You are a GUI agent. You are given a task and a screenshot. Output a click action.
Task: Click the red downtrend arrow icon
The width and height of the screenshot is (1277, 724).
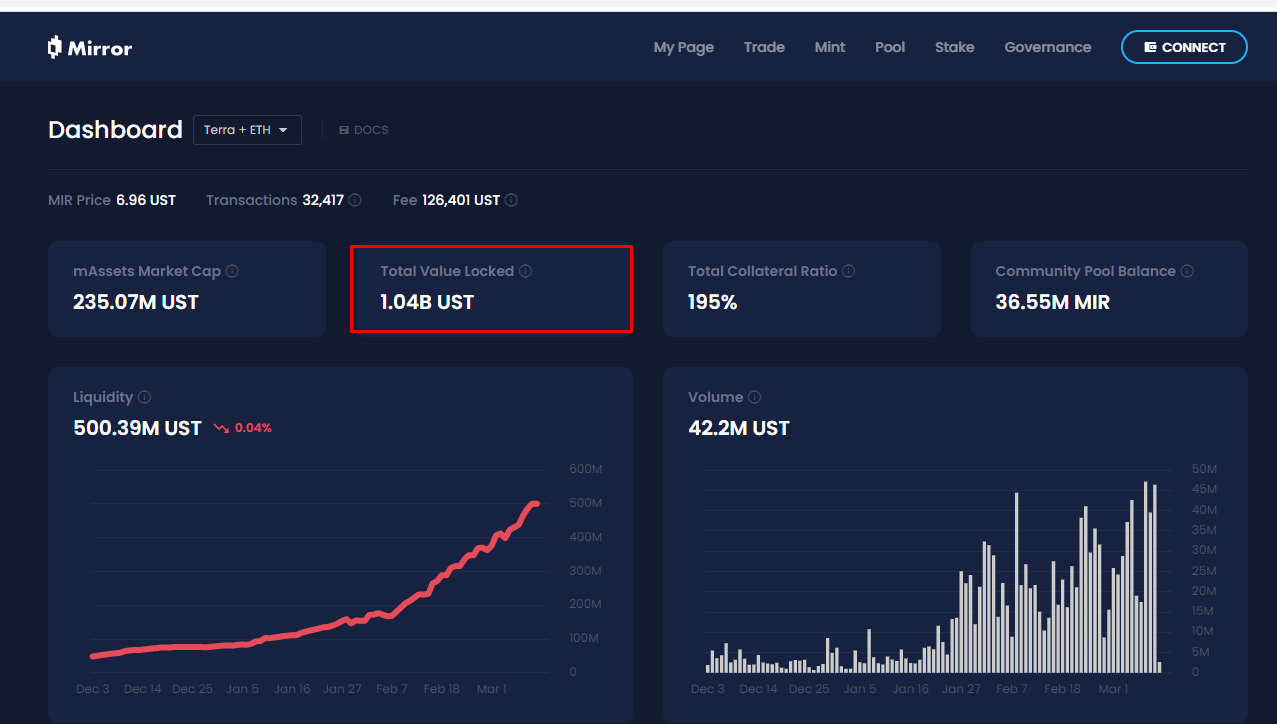coord(221,428)
